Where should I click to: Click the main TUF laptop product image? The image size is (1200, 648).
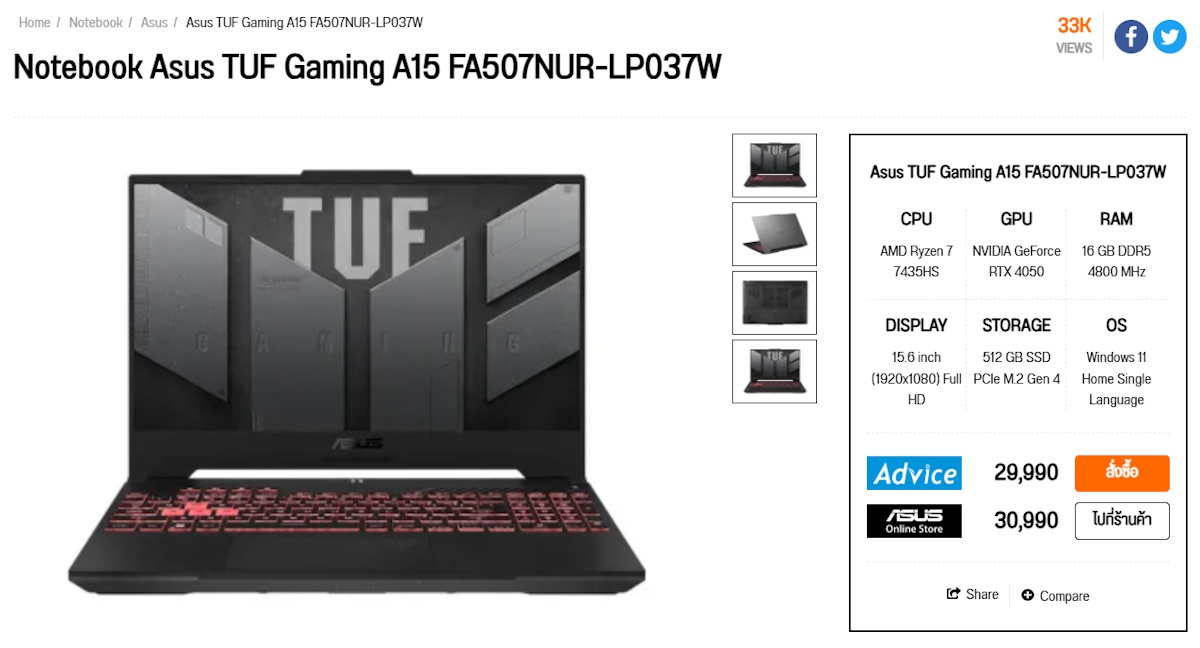(x=357, y=380)
